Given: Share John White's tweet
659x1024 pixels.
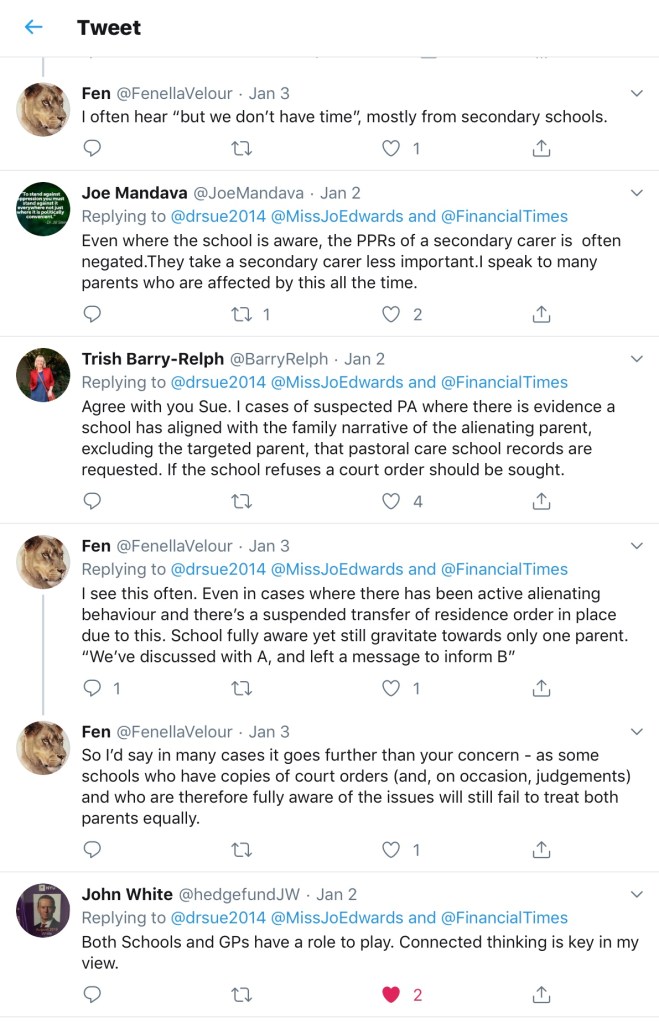Looking at the screenshot, I should [541, 994].
